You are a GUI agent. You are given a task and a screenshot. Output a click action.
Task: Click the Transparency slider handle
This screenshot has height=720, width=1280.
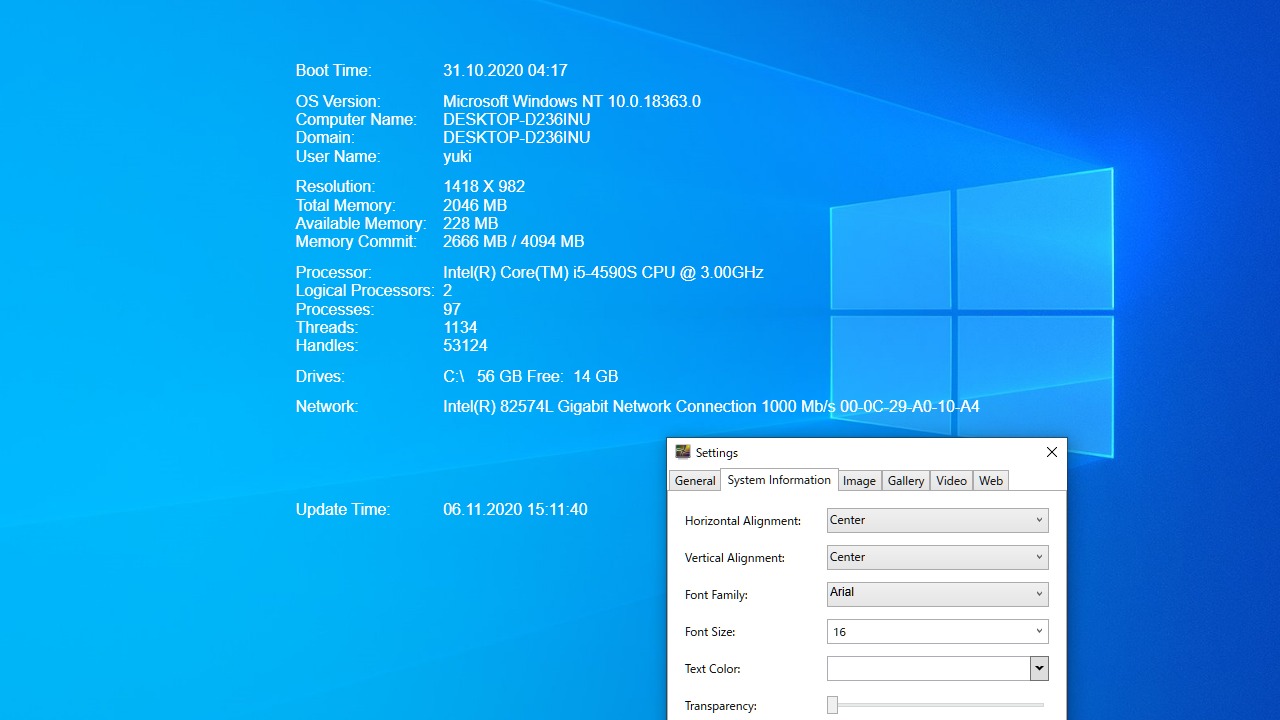coord(832,705)
